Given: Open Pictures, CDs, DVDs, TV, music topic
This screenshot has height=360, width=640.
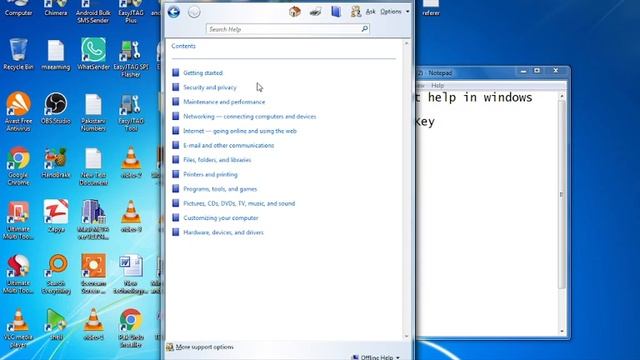Looking at the screenshot, I should point(239,203).
